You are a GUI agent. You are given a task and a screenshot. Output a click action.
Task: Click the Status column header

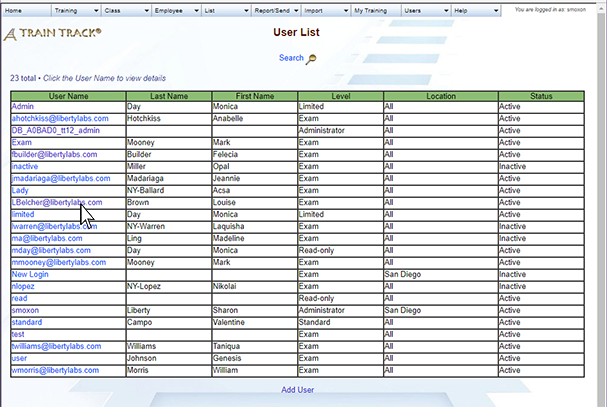click(541, 96)
